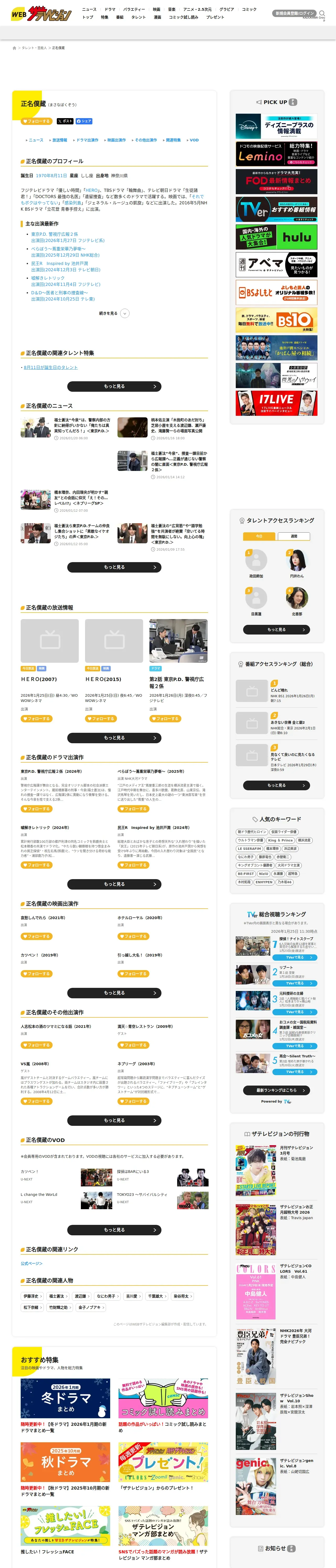
Task: Go to the home breadcrumb icon
Action: (x=14, y=48)
